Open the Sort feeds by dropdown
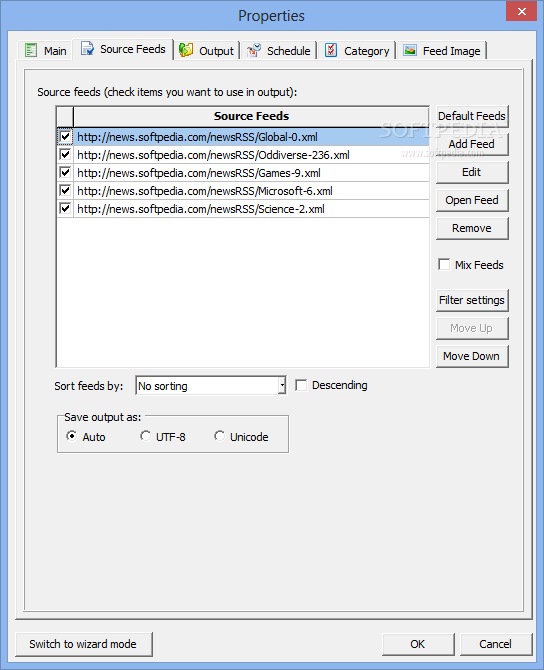Viewport: 544px width, 670px height. (x=282, y=386)
